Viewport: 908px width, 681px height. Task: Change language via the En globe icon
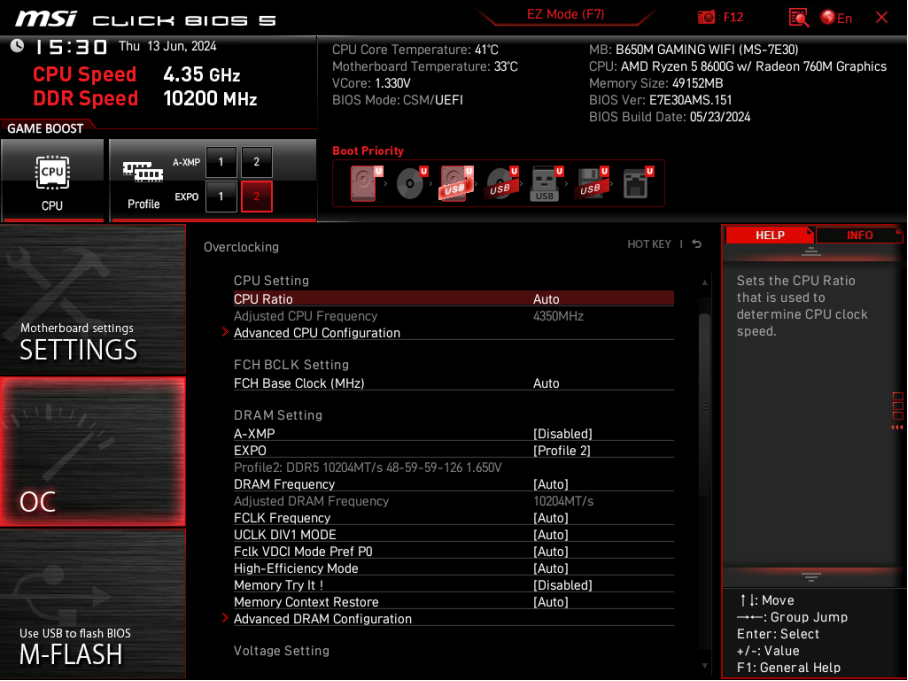click(836, 18)
